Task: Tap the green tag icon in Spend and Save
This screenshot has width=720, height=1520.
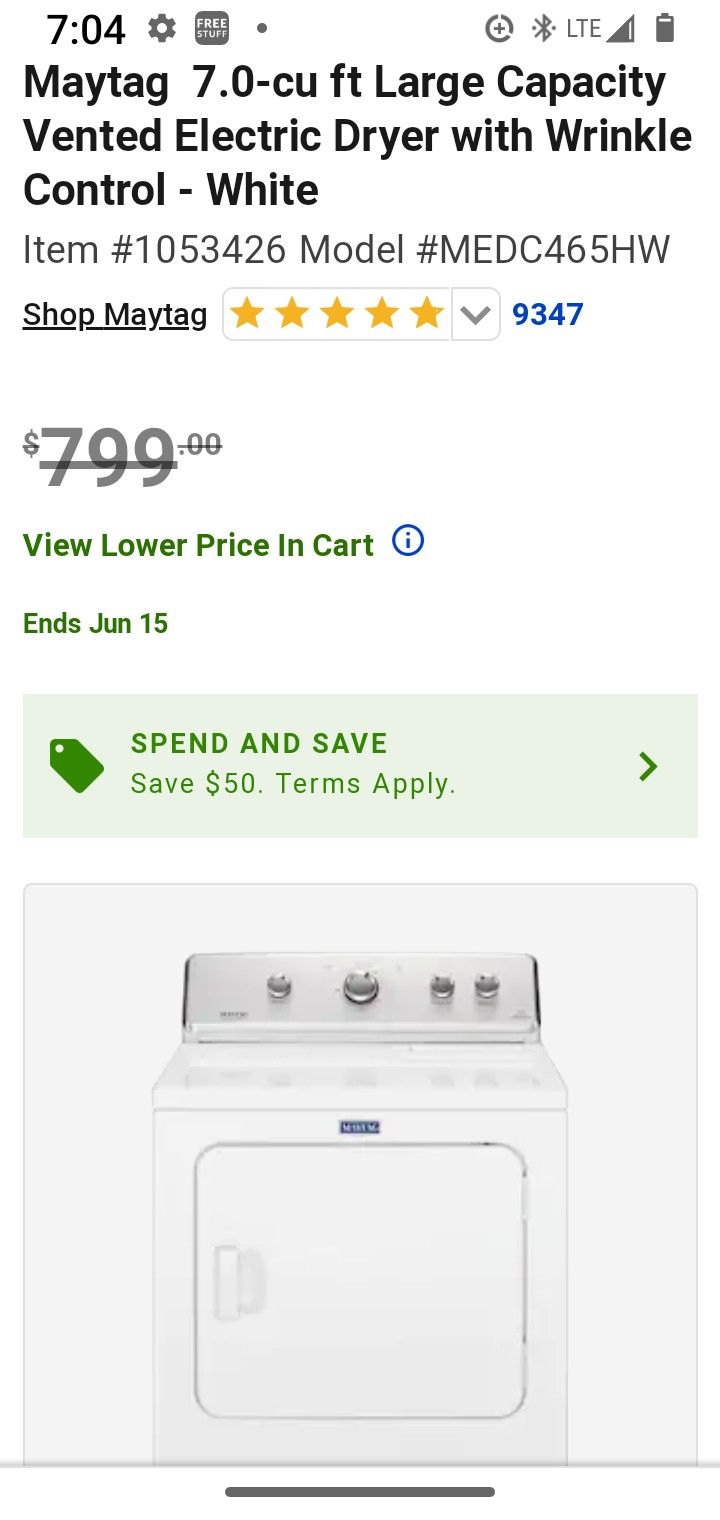Action: pyautogui.click(x=77, y=766)
